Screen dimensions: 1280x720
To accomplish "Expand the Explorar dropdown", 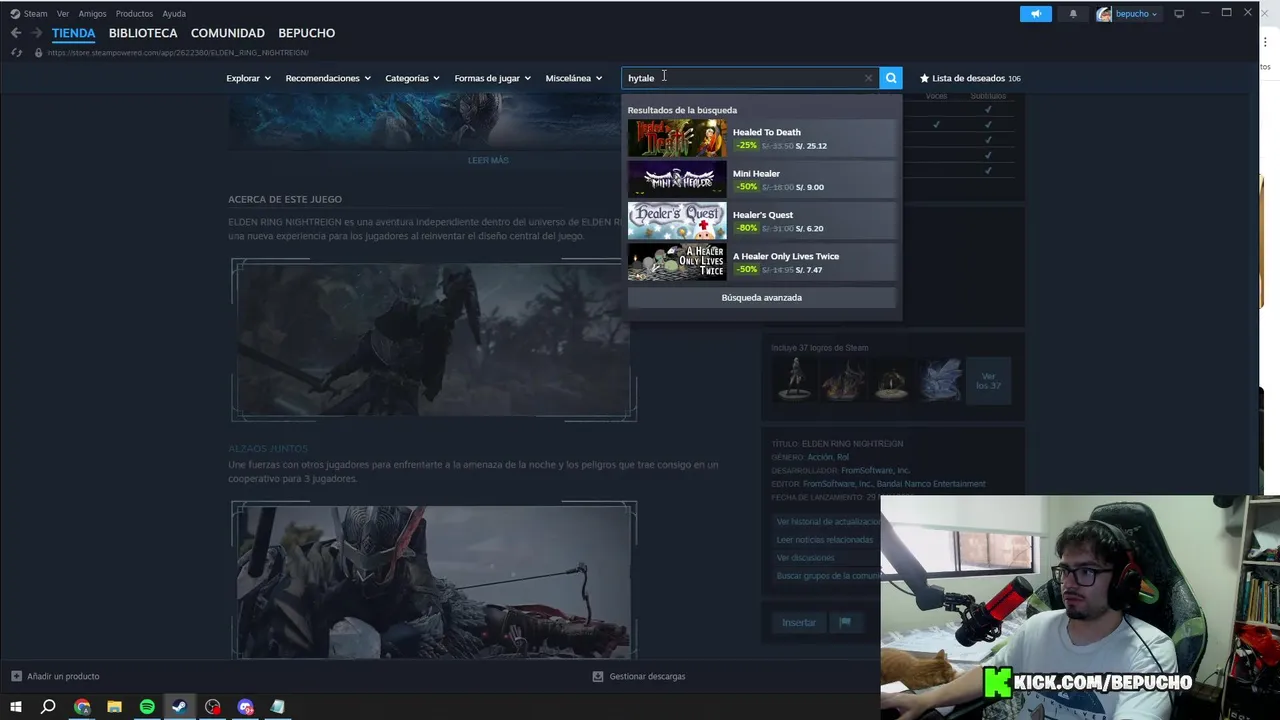I will 248,78.
